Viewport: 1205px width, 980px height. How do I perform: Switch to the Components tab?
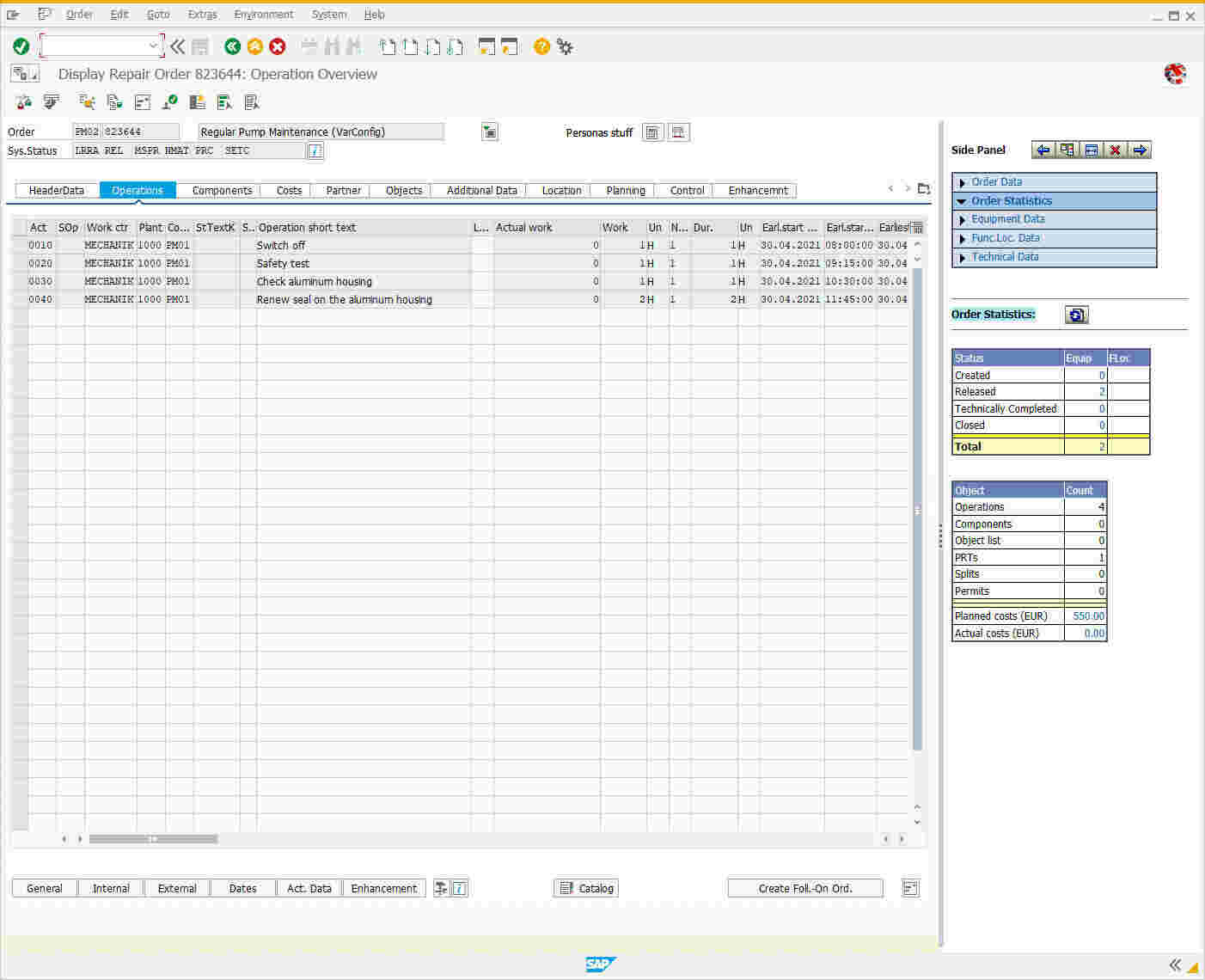pos(220,190)
